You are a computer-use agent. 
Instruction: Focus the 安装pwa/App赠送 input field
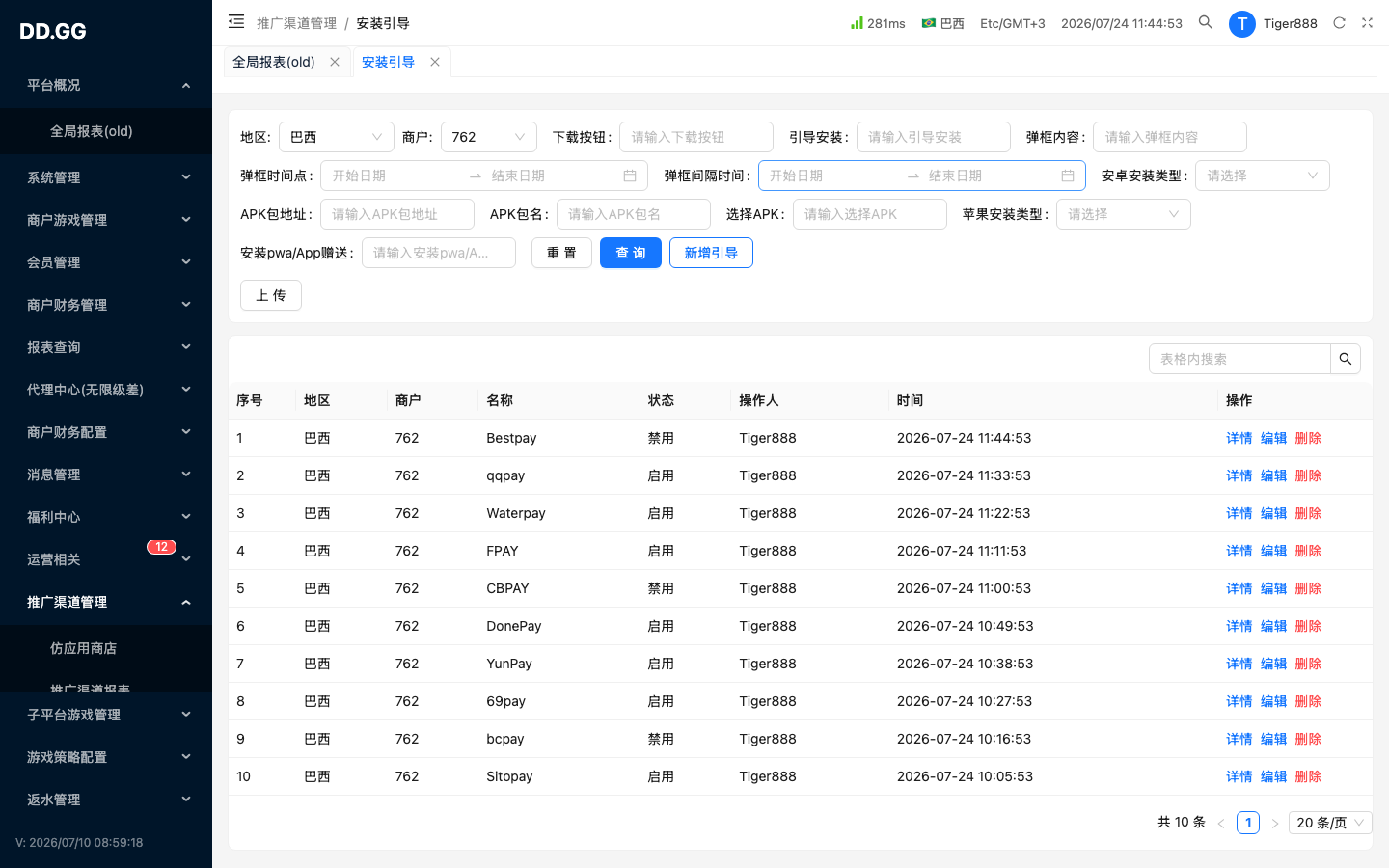tap(439, 253)
